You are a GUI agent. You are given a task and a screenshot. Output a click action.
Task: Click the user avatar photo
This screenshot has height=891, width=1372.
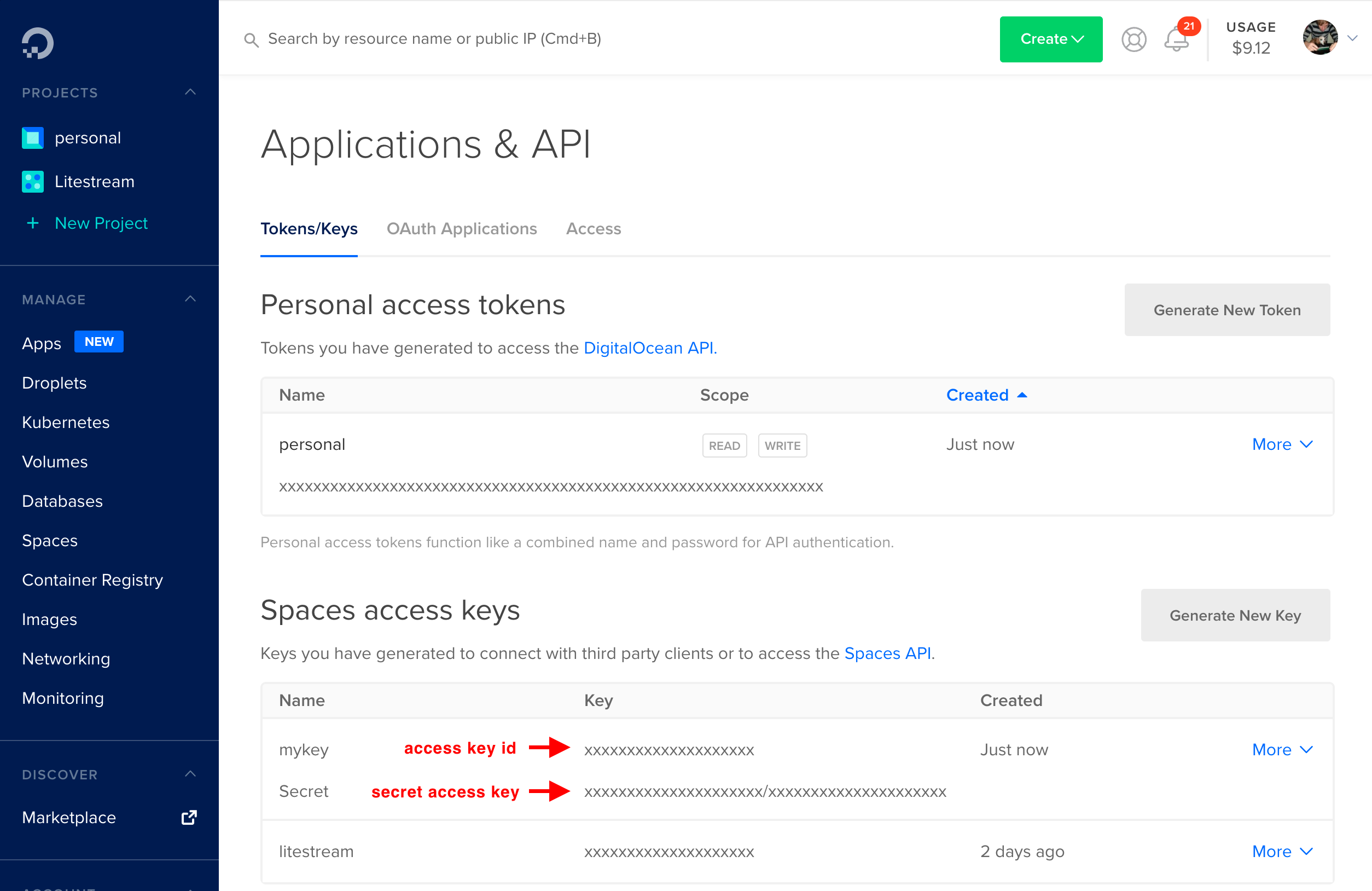(x=1320, y=38)
